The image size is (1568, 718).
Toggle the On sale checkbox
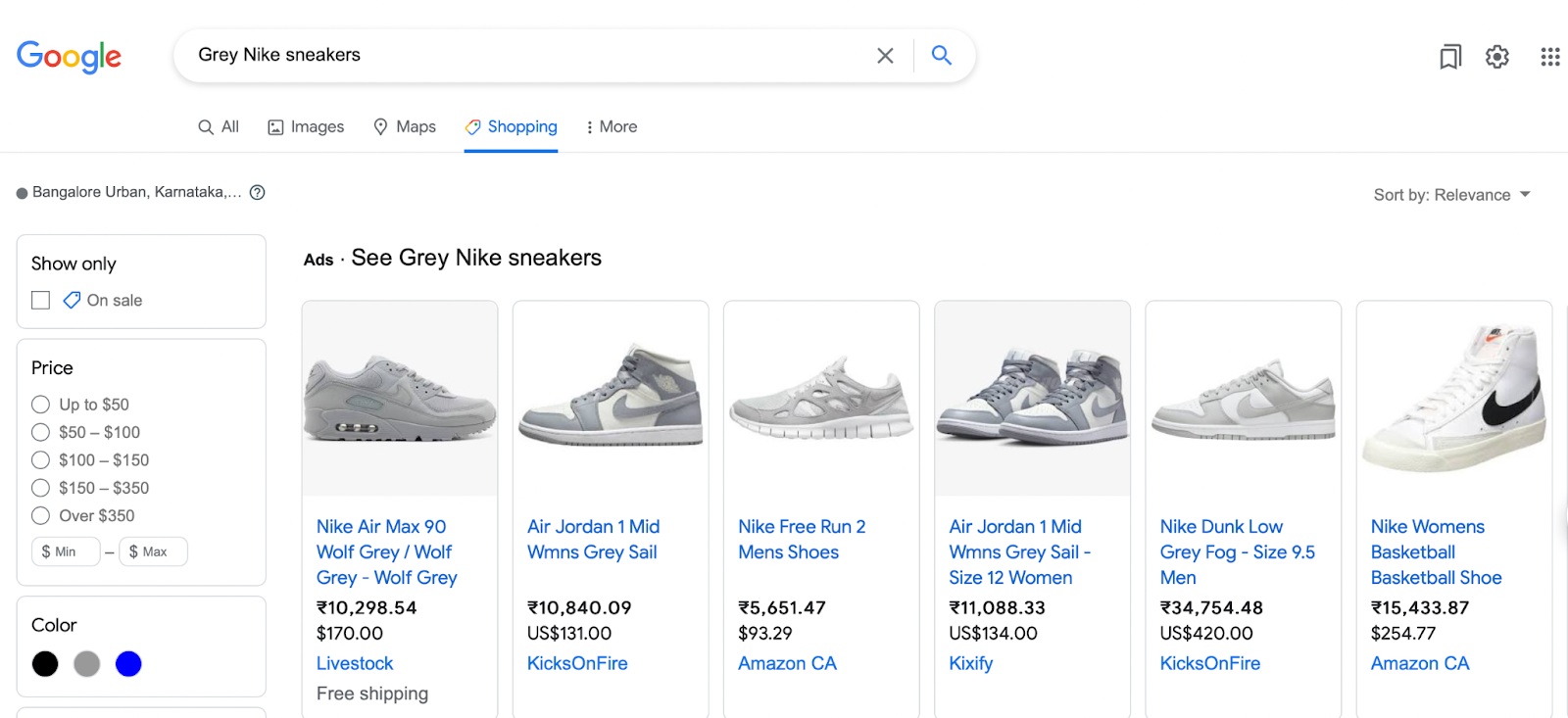tap(40, 300)
